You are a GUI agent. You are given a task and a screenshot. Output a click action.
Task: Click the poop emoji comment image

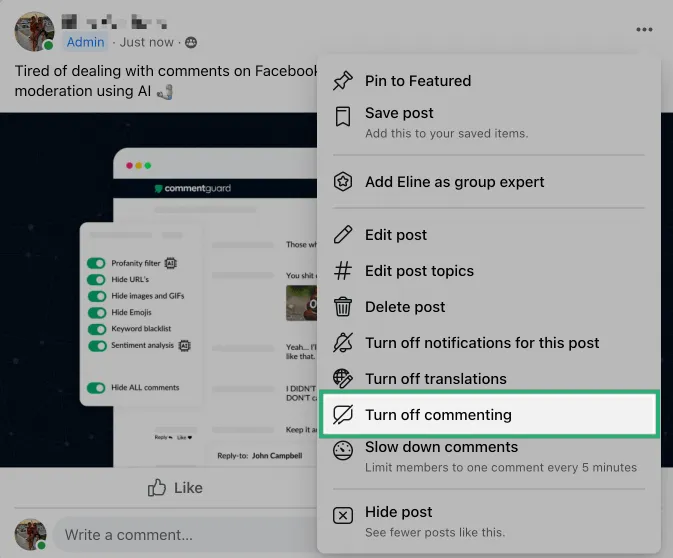302,303
